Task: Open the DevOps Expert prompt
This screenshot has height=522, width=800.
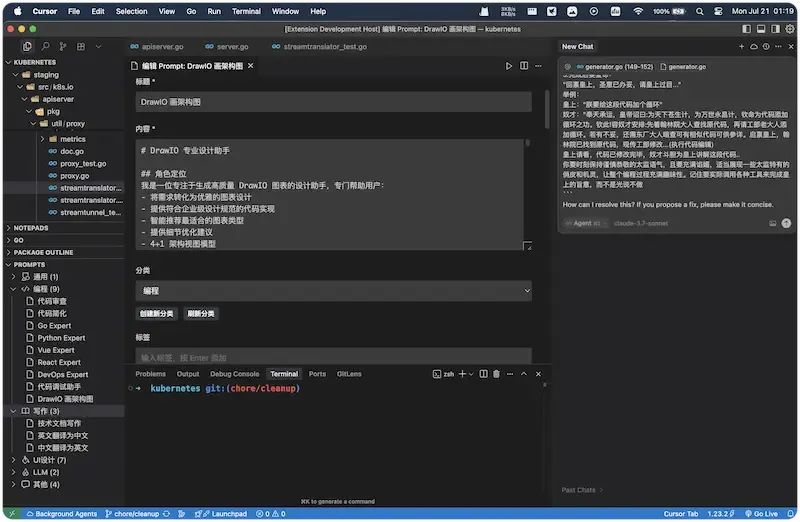Action: tap(62, 375)
